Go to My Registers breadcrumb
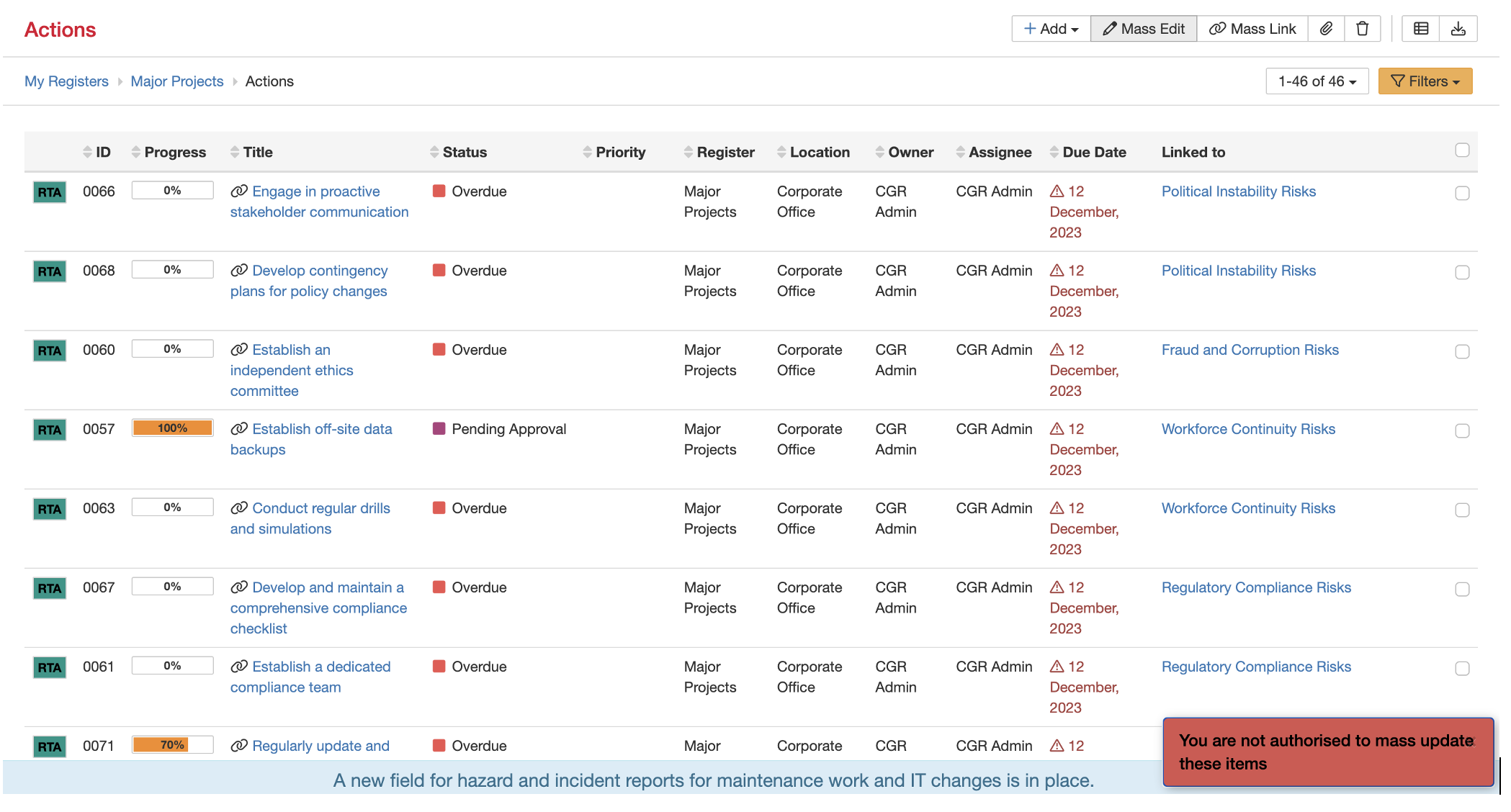 (x=66, y=81)
